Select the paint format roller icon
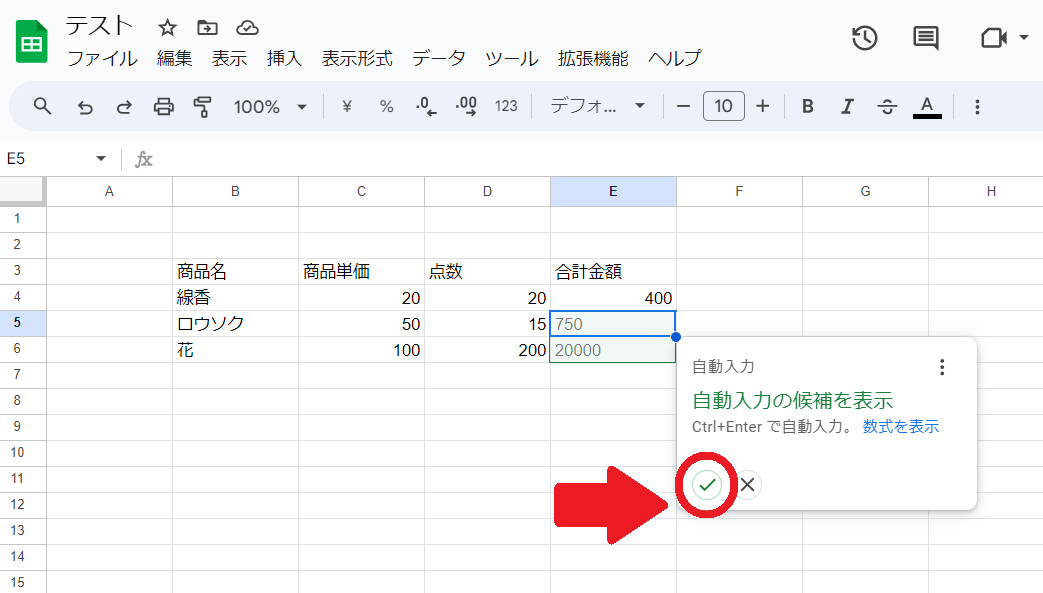Viewport: 1043px width, 593px height. pos(203,106)
